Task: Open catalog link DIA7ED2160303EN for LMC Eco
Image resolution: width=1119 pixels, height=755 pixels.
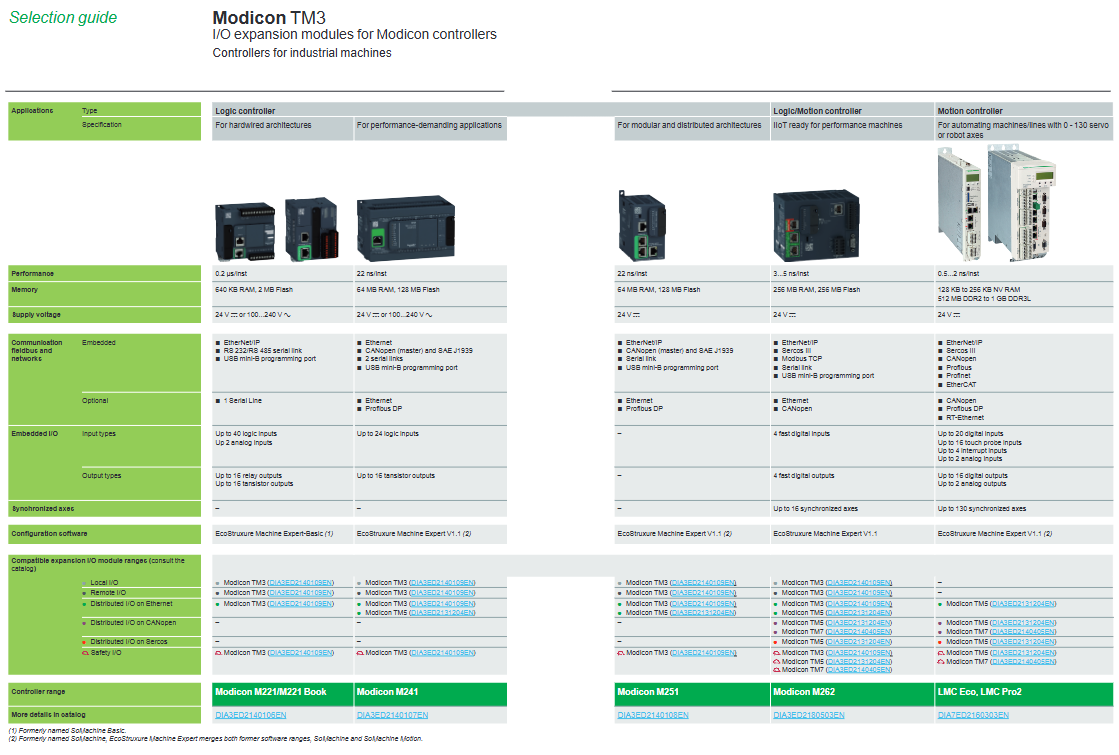Action: (973, 715)
